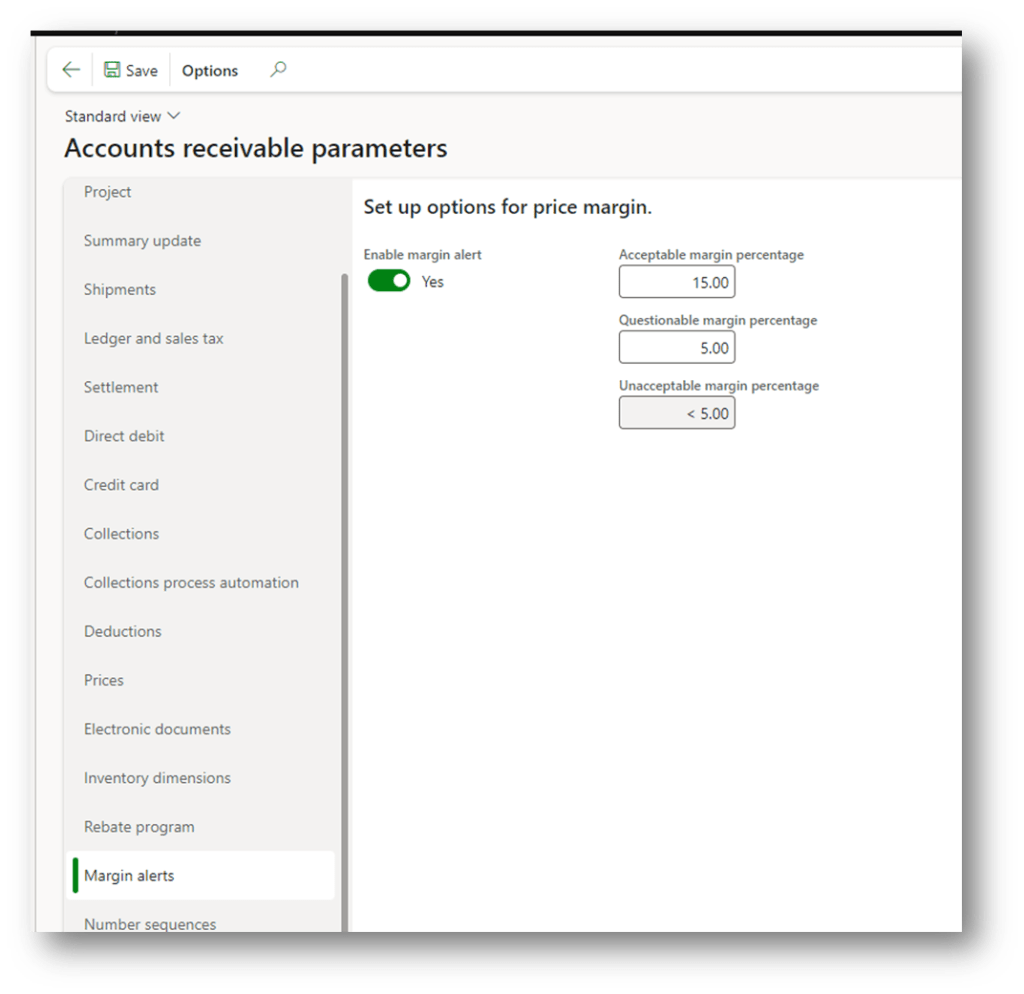Click the Unacceptable margin percentage field
Viewport: 1024px width, 994px height.
coord(677,413)
